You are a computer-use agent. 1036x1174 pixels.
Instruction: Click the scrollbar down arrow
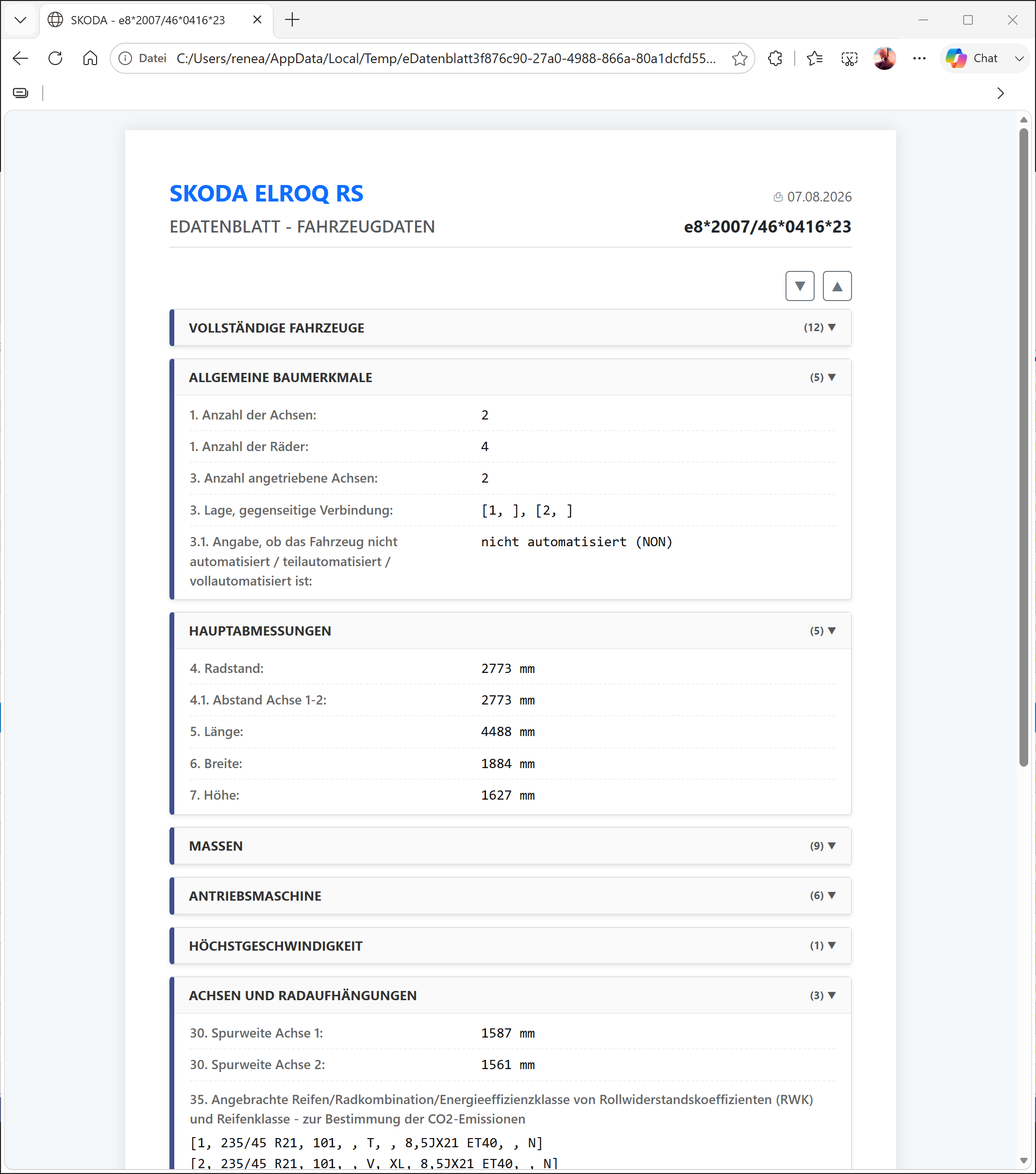1023,1161
